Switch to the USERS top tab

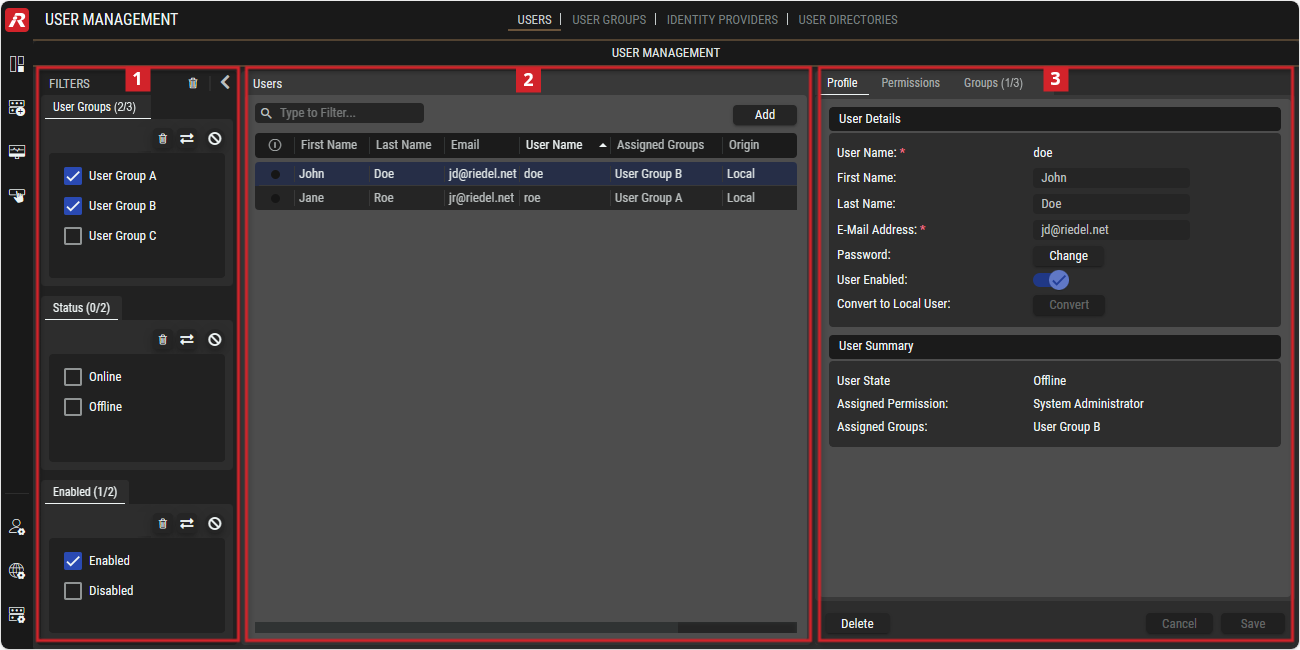[534, 20]
